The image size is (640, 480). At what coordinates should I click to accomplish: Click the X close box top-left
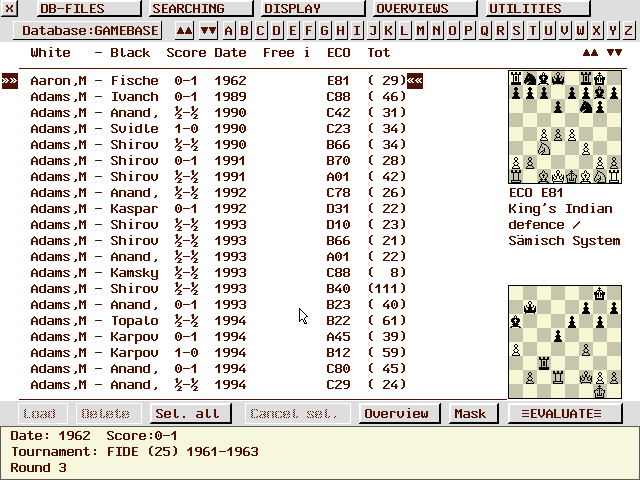tap(9, 8)
